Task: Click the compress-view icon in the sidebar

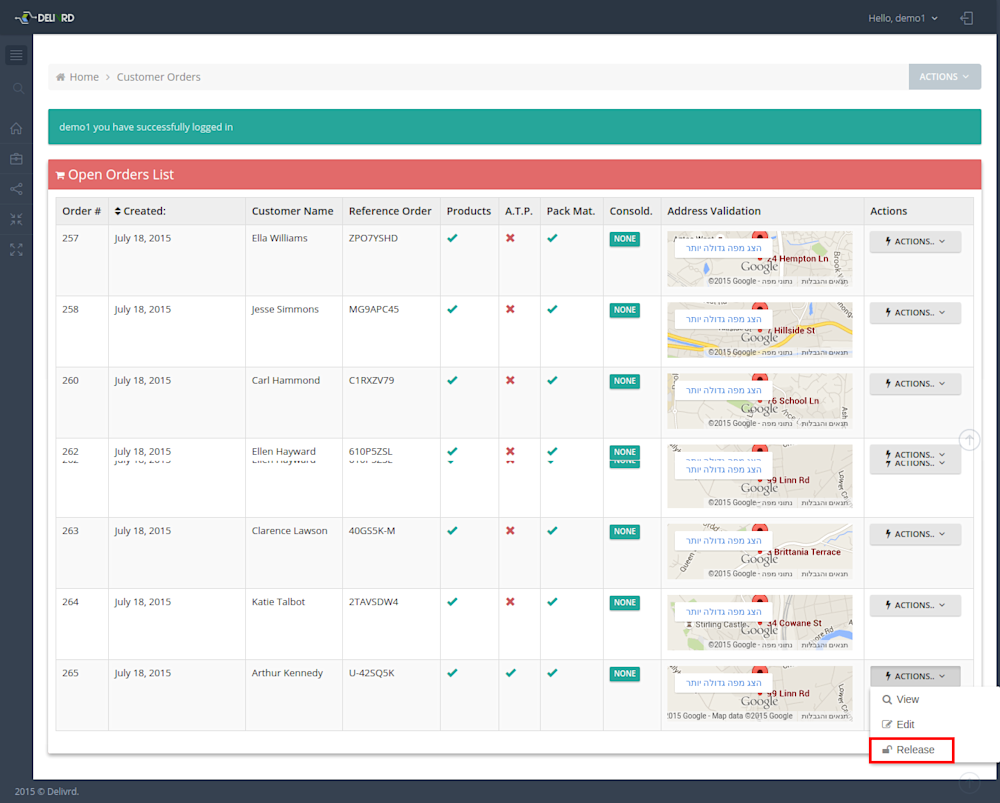Action: [x=15, y=219]
